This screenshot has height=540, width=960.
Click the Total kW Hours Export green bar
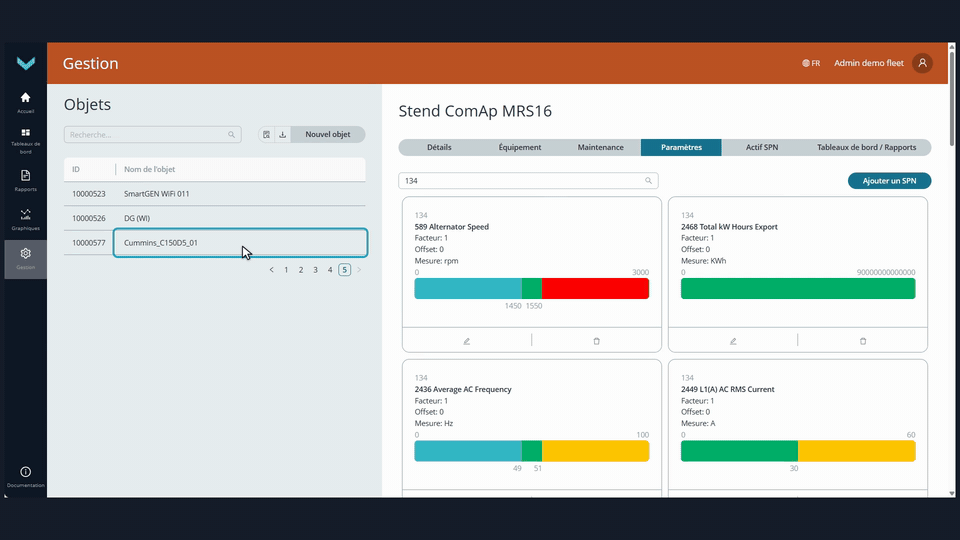[798, 288]
